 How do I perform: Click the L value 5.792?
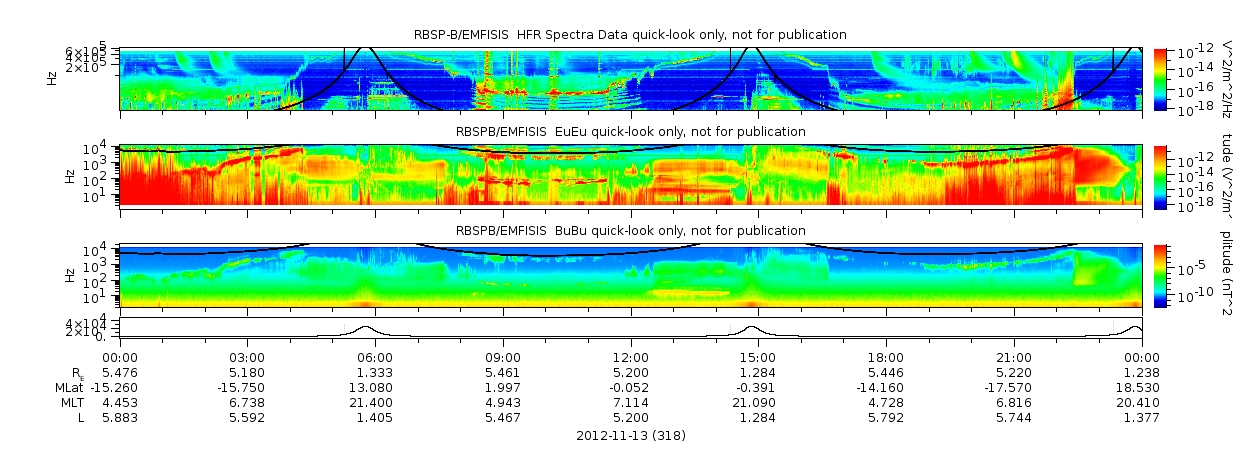(x=886, y=418)
